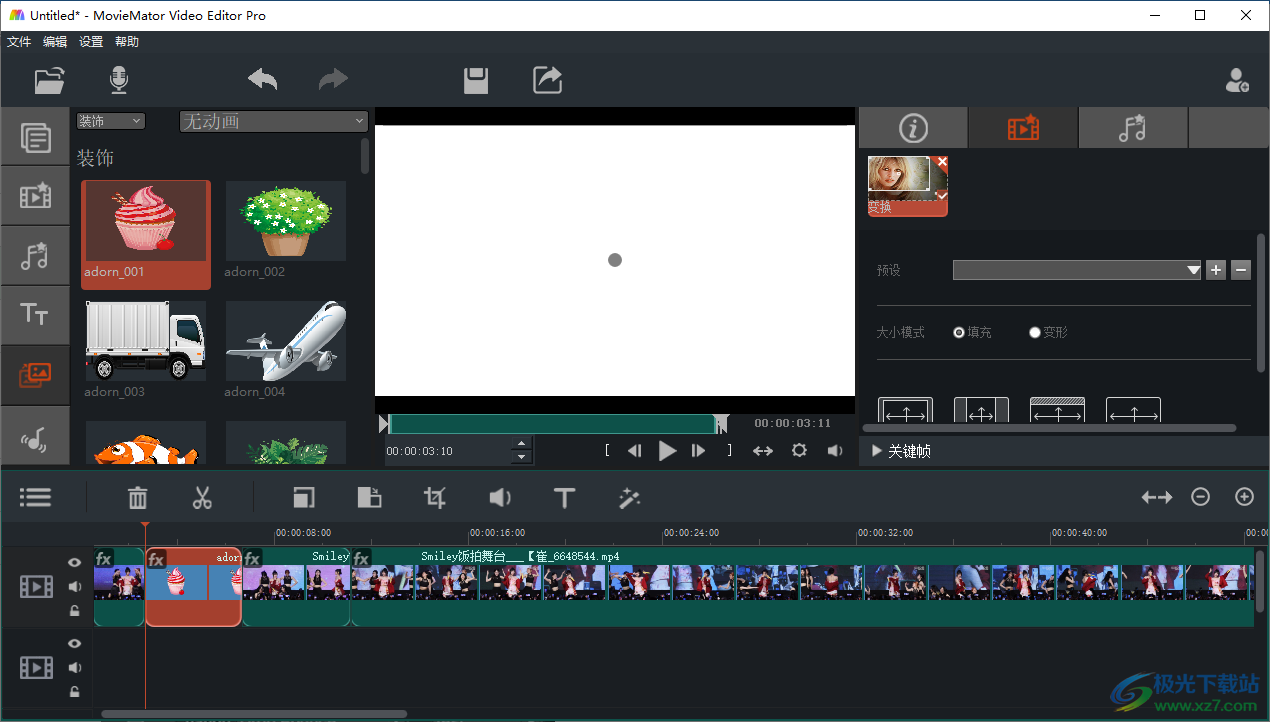Add a new preset with the plus button
The image size is (1270, 722).
tap(1216, 270)
